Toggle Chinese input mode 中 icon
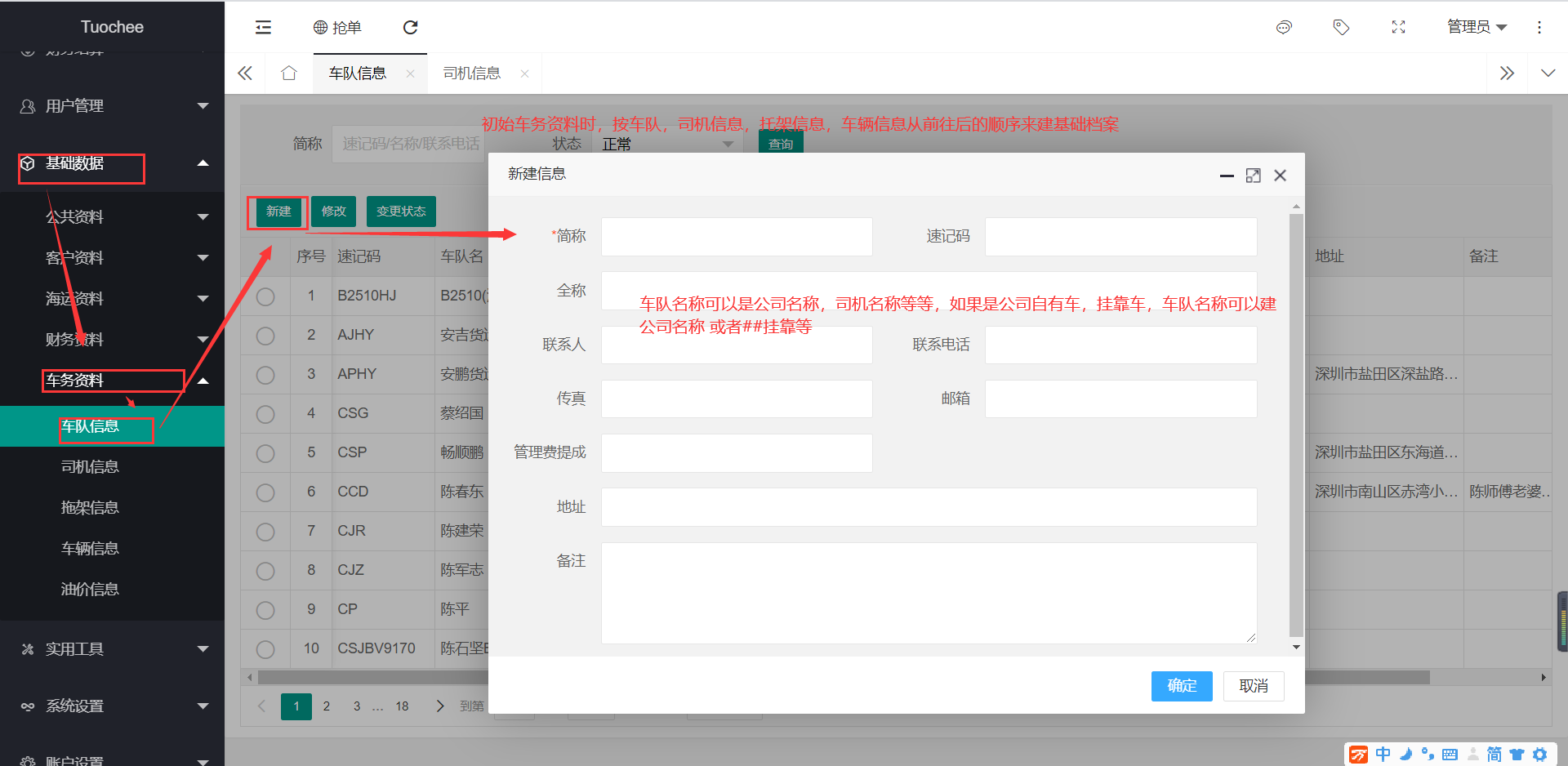The height and width of the screenshot is (766, 1568). click(x=1383, y=755)
